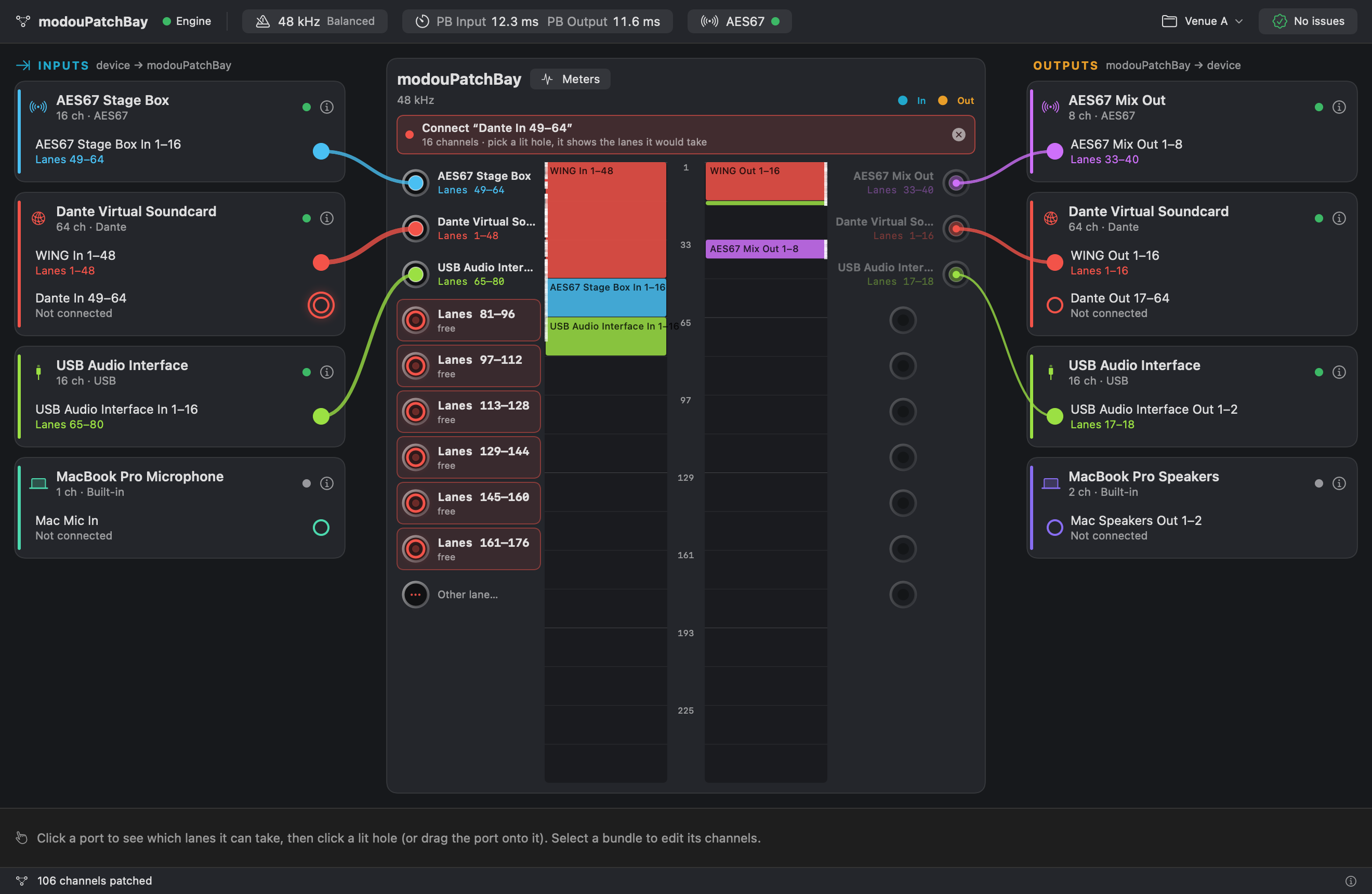
Task: Click the modouPatchBay app logo icon
Action: pyautogui.click(x=22, y=21)
